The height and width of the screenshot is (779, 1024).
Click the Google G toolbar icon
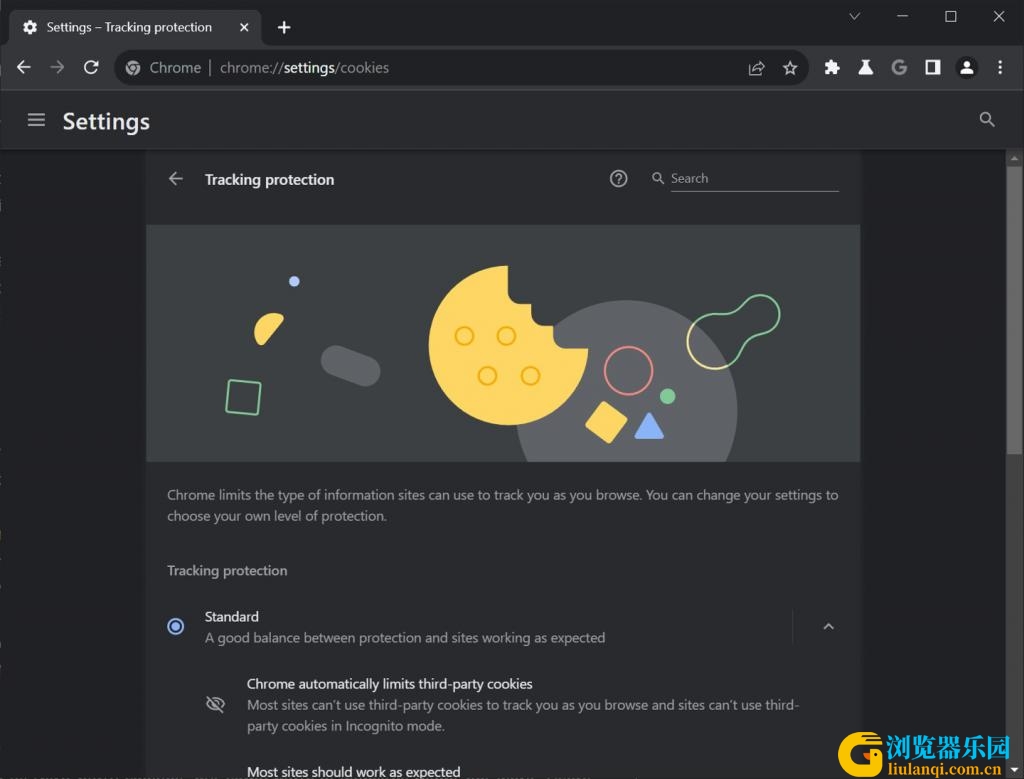coord(899,67)
